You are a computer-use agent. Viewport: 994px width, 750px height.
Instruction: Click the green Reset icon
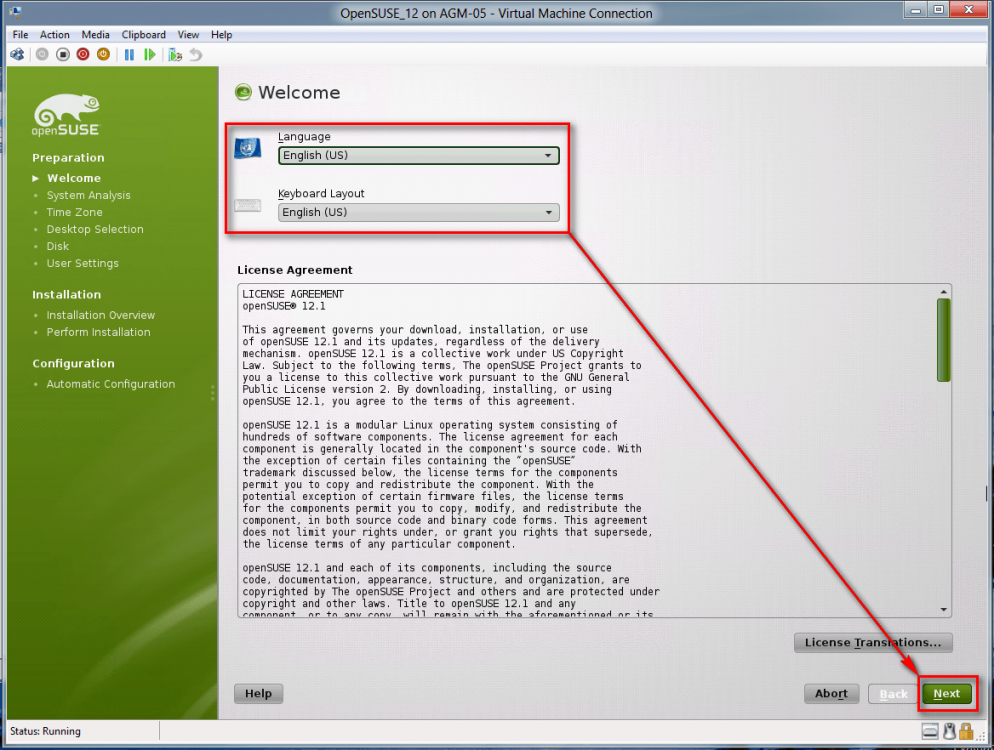150,55
